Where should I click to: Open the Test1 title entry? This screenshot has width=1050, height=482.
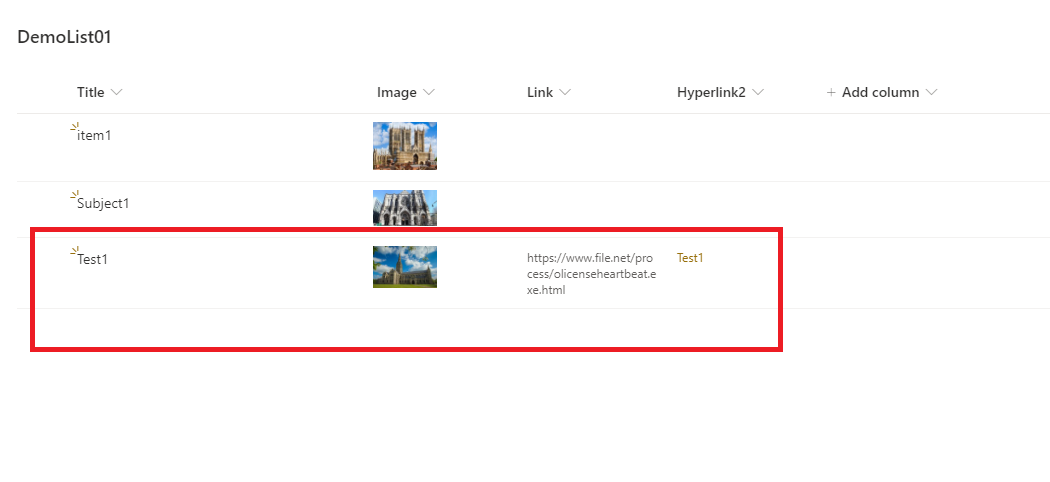[x=92, y=259]
